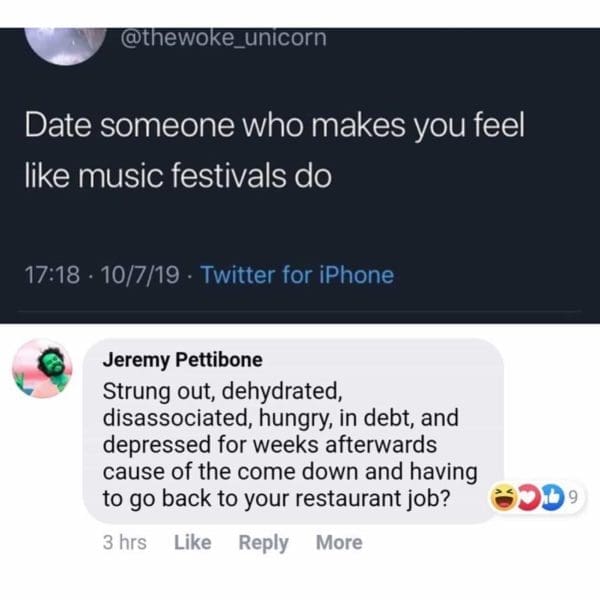Like Jeremy Pettibone's comment
Screen dimensions: 600x600
[192, 543]
